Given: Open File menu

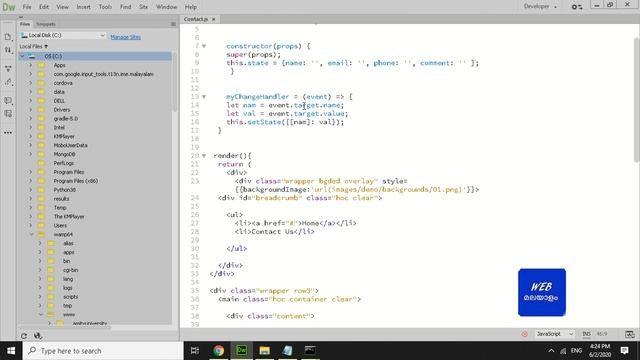Looking at the screenshot, I should point(27,7).
